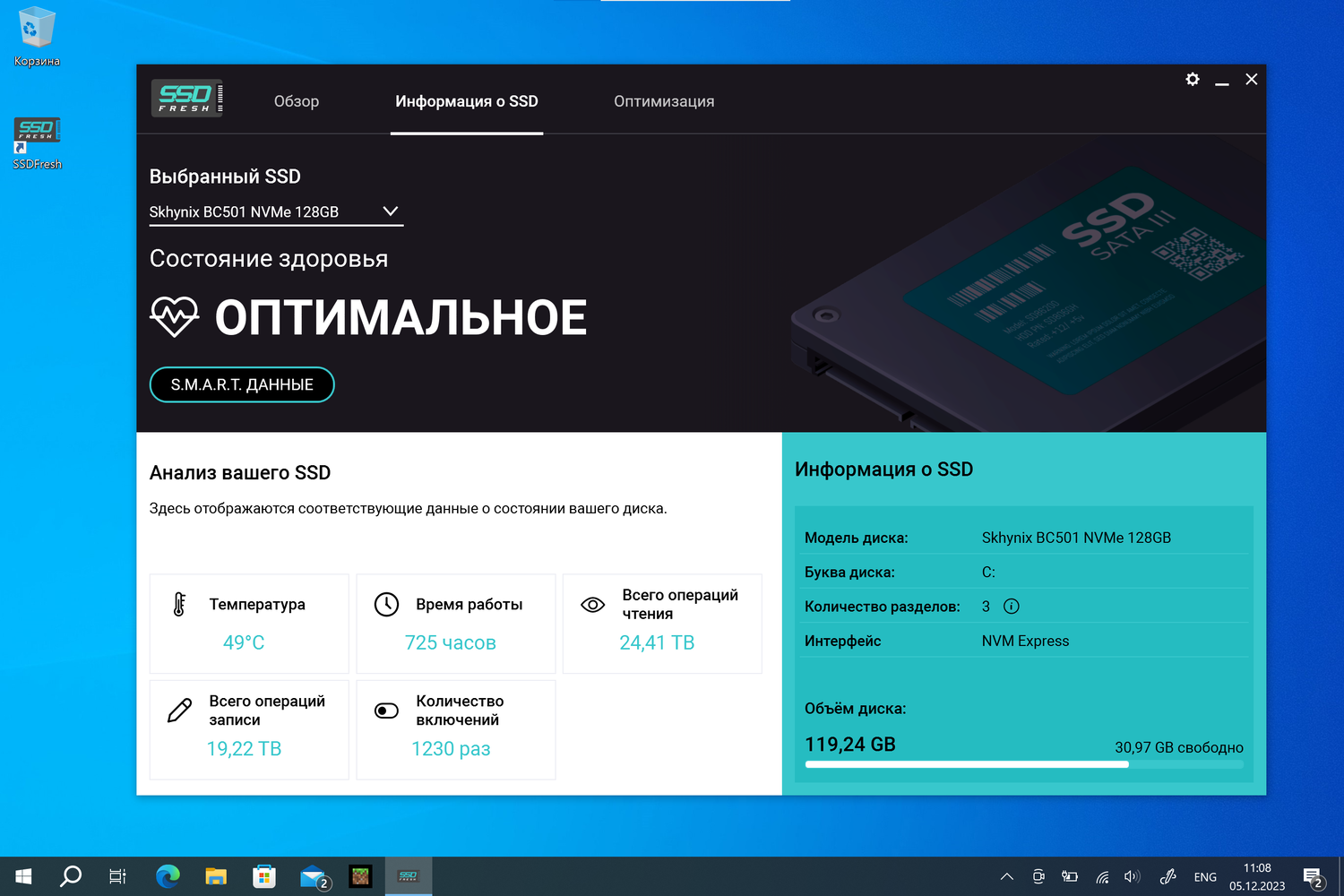Open S.M.A.R.T. ДАННЫЕ button
Screen dimensions: 1344x896
point(242,384)
